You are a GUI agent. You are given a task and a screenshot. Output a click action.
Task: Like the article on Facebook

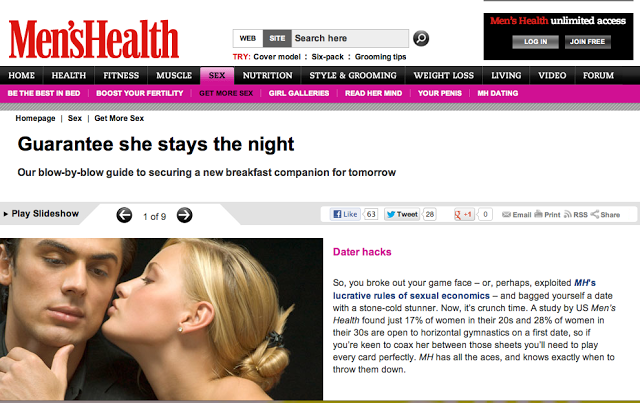point(345,214)
